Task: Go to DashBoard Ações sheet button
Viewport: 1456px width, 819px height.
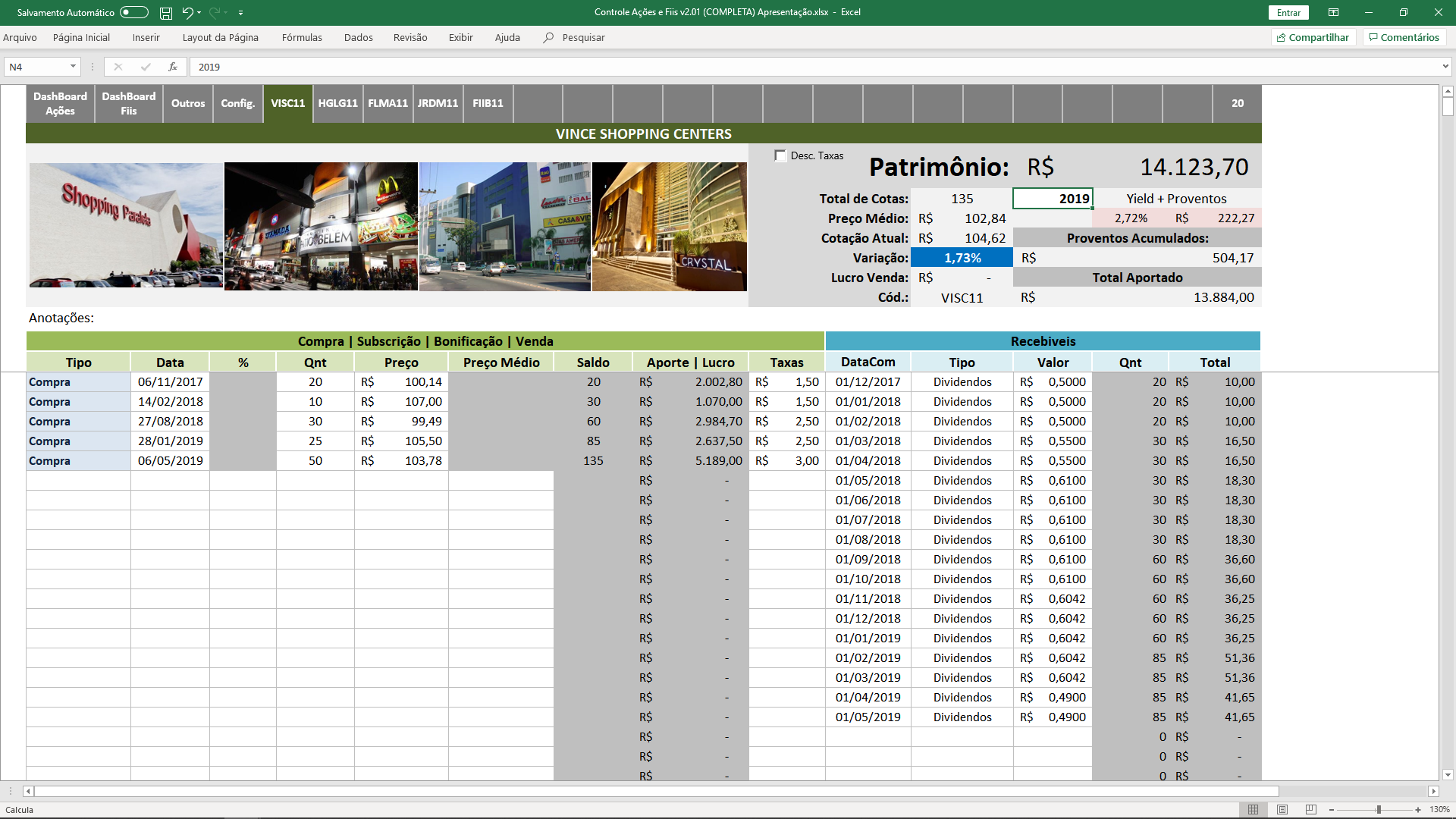Action: pos(60,103)
